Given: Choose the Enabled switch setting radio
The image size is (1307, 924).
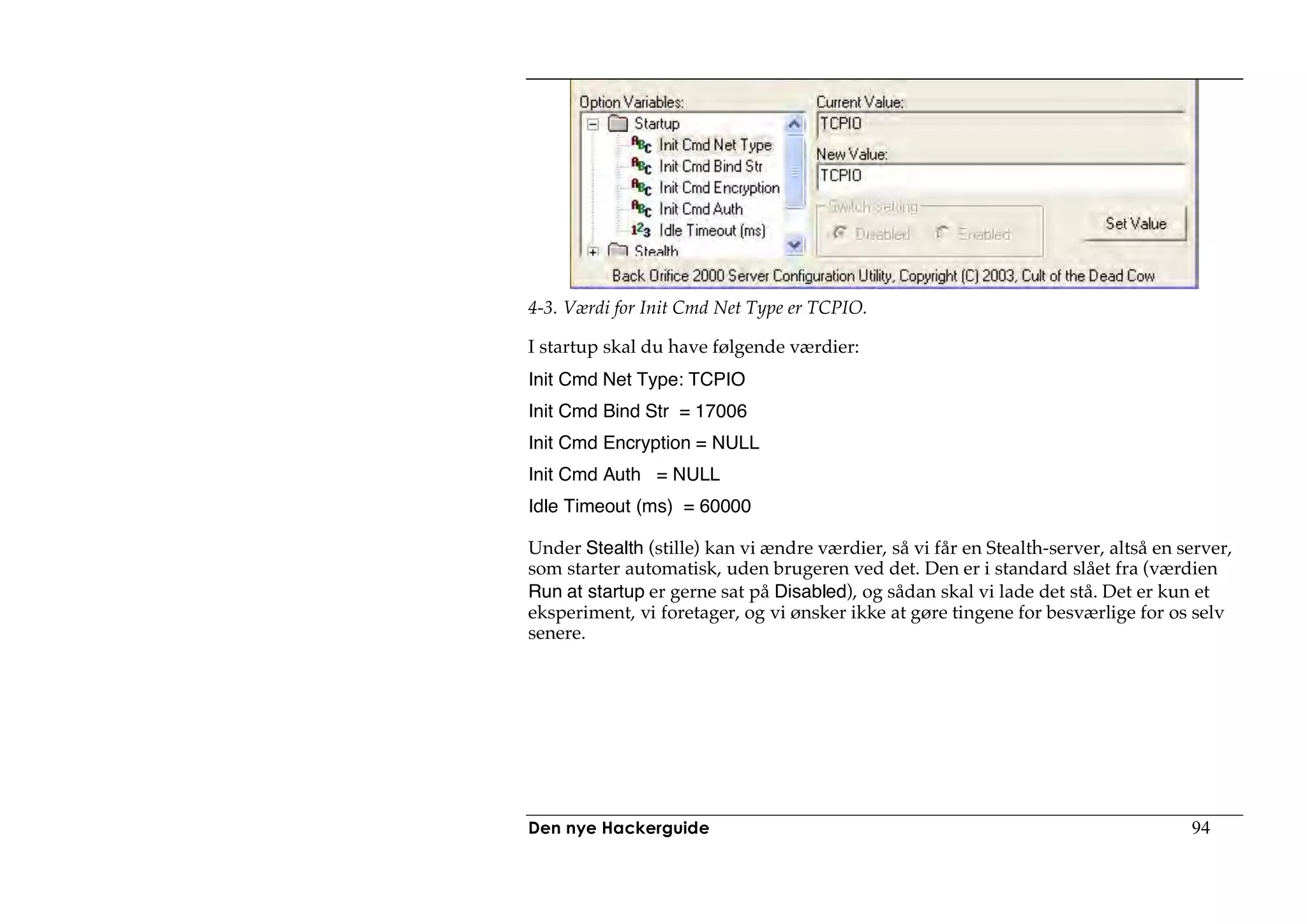Looking at the screenshot, I should click(x=973, y=234).
